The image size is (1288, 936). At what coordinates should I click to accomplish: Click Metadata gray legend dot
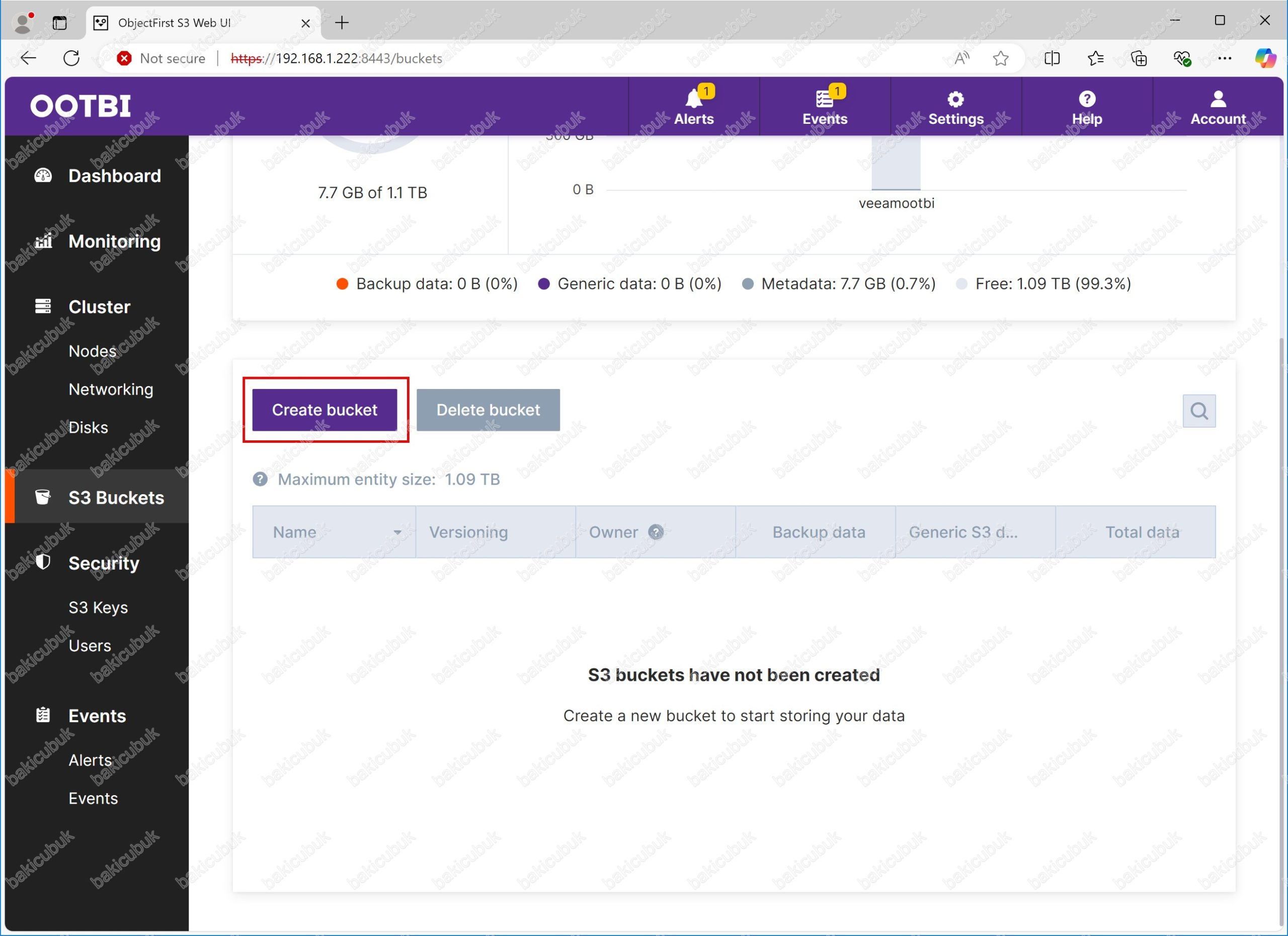tap(747, 284)
